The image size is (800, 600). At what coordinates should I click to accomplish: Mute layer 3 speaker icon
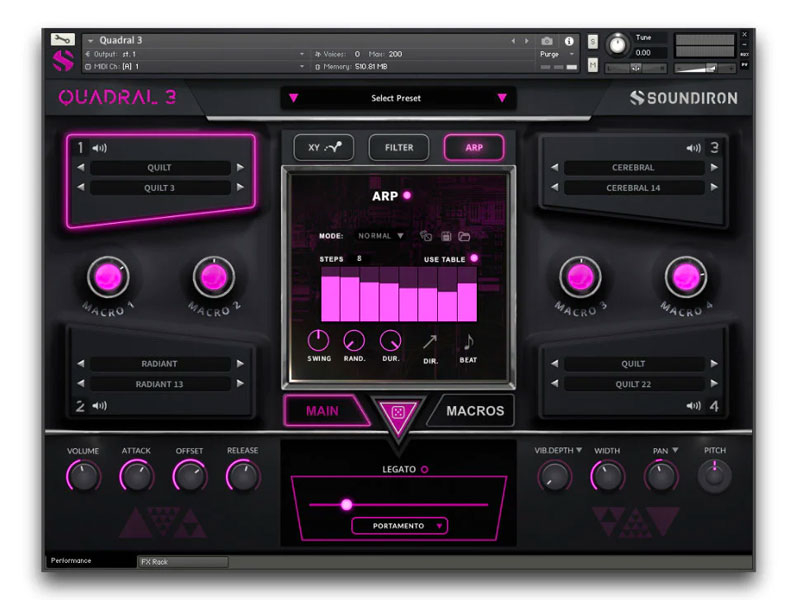693,148
